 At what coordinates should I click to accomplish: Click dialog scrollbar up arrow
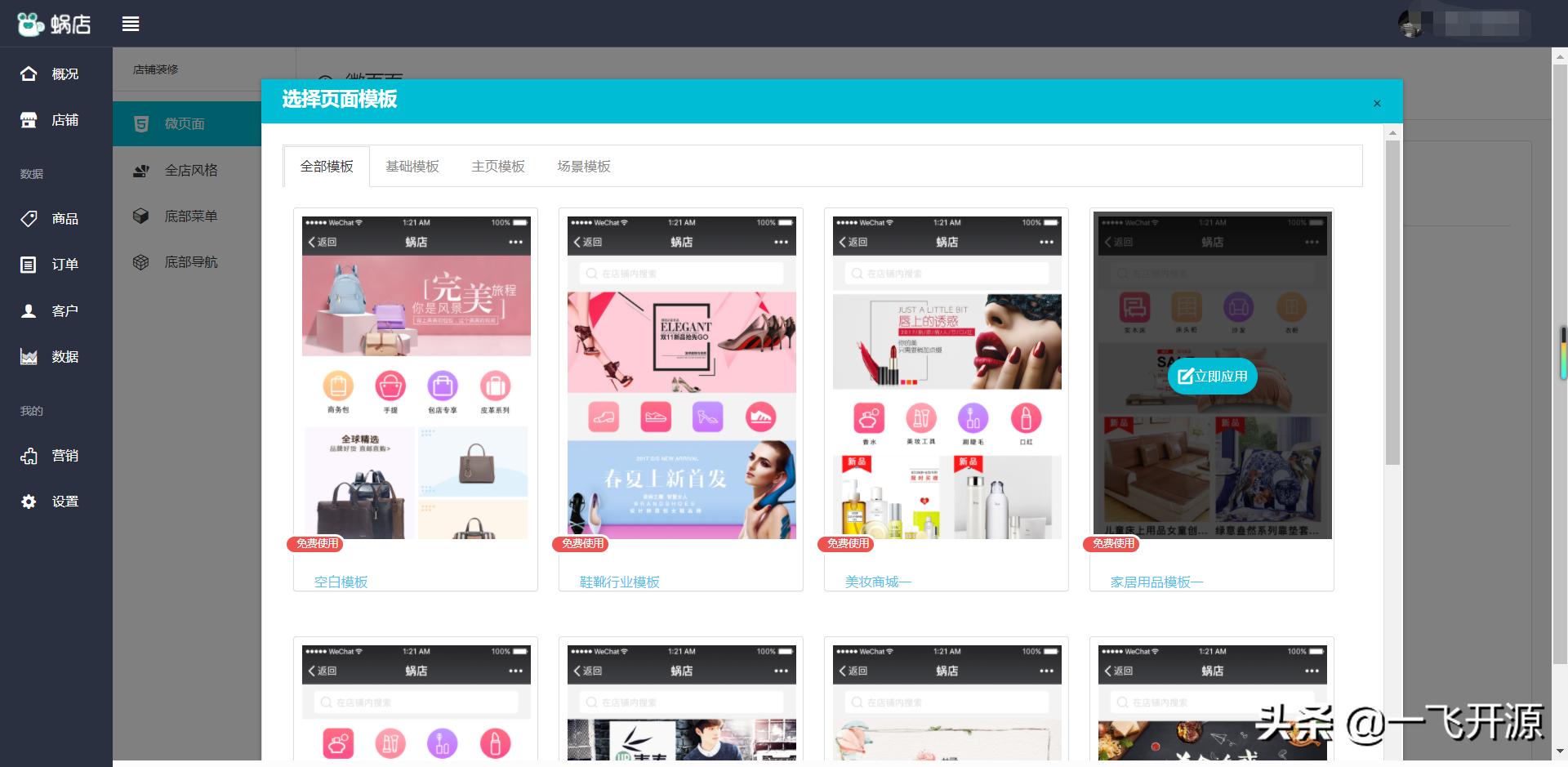click(1392, 132)
